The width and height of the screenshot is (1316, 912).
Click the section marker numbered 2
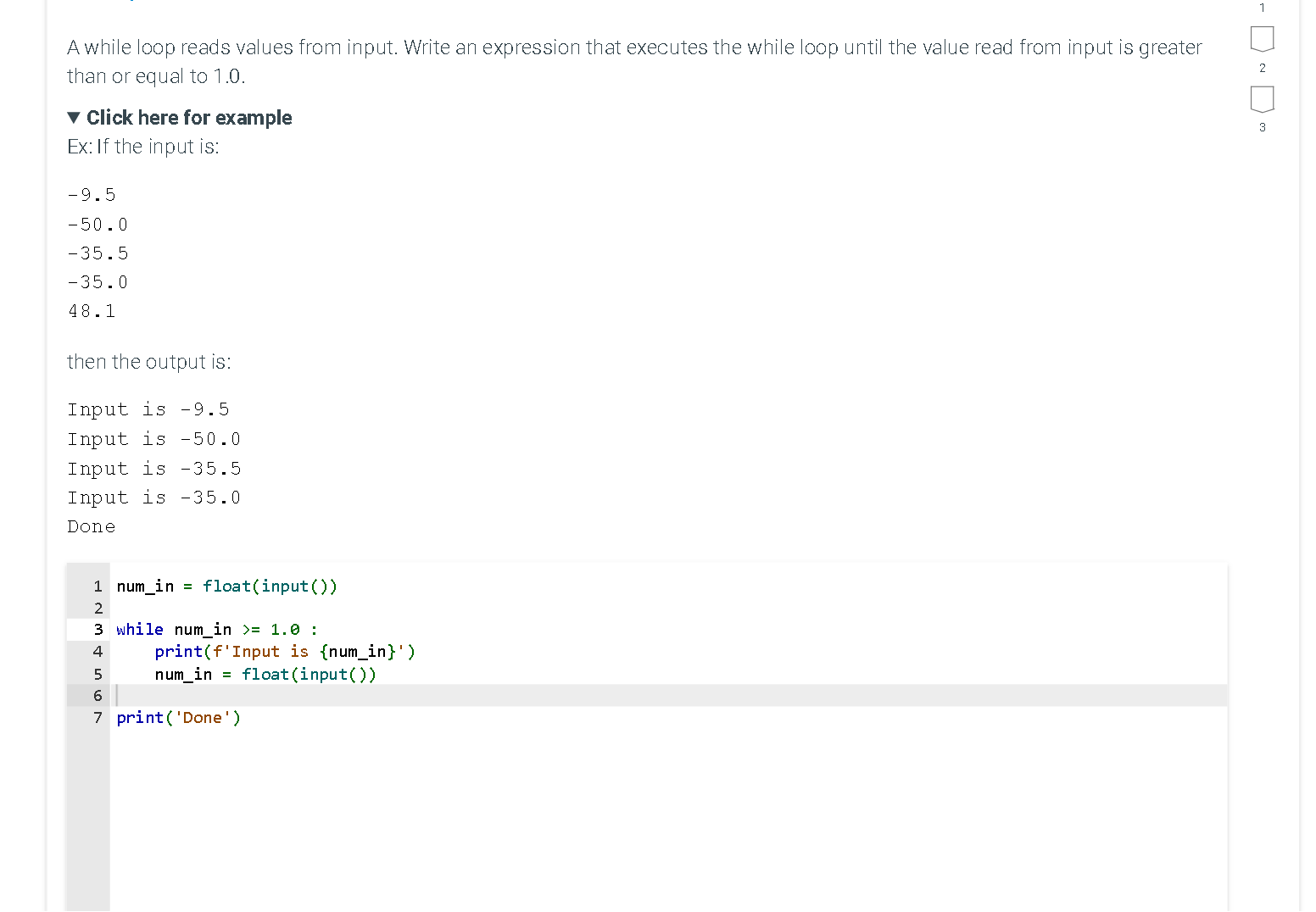1262,68
